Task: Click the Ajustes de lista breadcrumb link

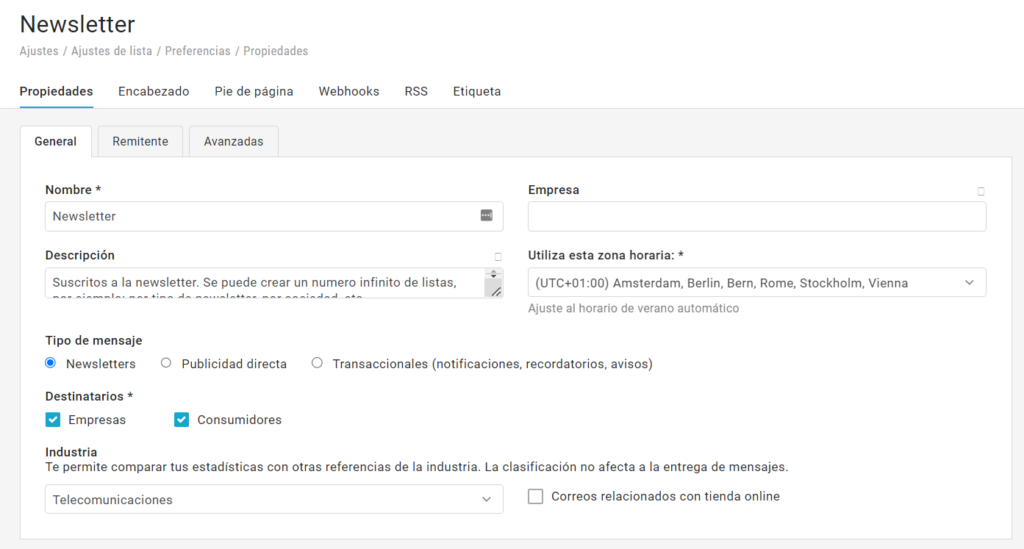Action: click(x=112, y=51)
